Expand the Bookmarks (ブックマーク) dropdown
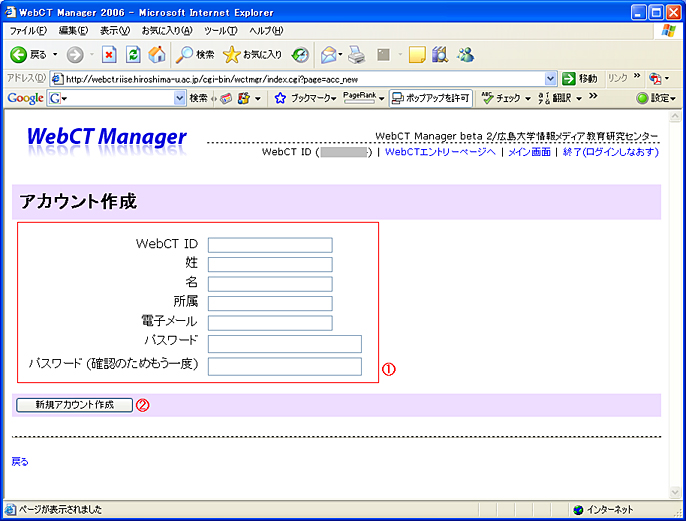The image size is (686, 521). 334,99
